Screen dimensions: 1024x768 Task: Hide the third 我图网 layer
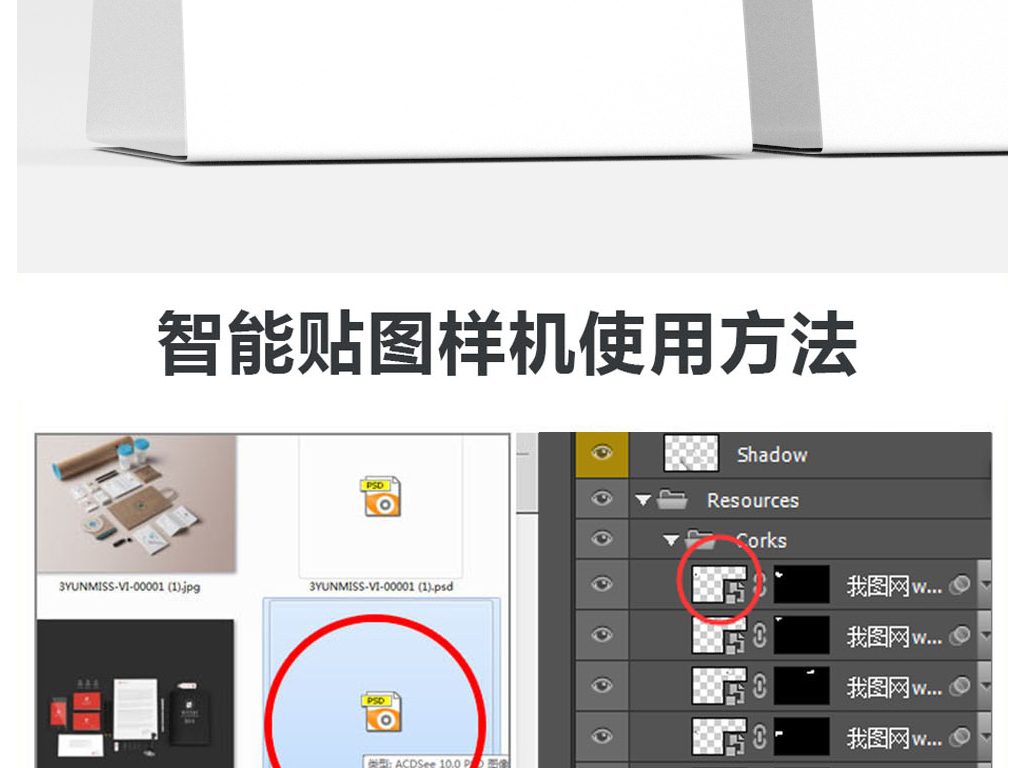click(601, 685)
